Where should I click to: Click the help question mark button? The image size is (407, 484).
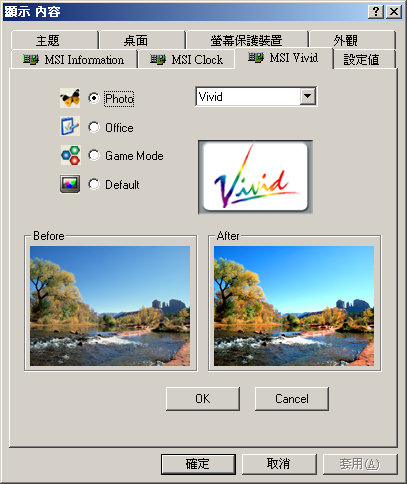(376, 12)
